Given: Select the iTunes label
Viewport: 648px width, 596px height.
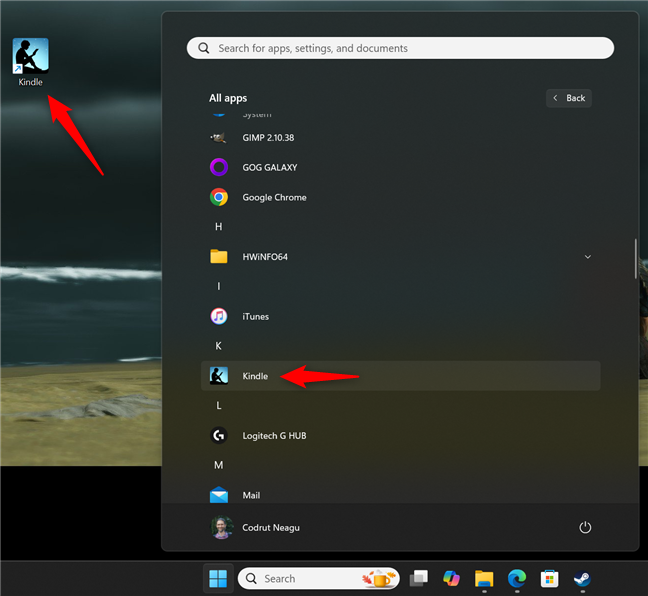Looking at the screenshot, I should (255, 317).
